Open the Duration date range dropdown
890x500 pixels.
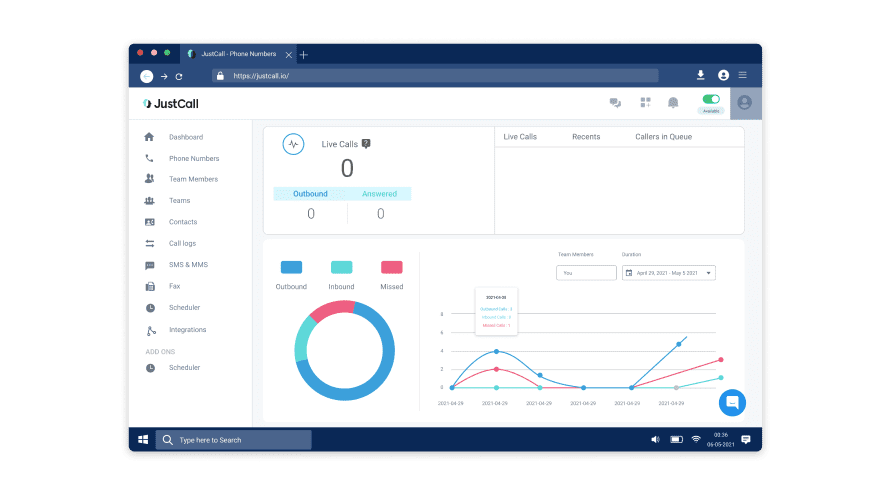pos(669,272)
